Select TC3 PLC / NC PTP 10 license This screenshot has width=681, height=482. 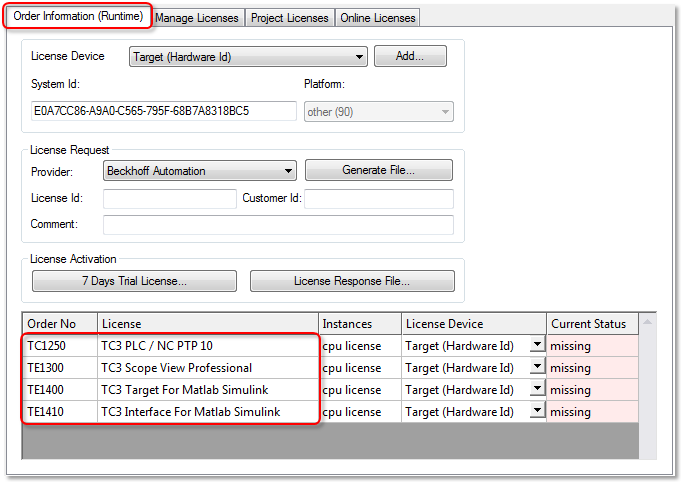pyautogui.click(x=208, y=346)
